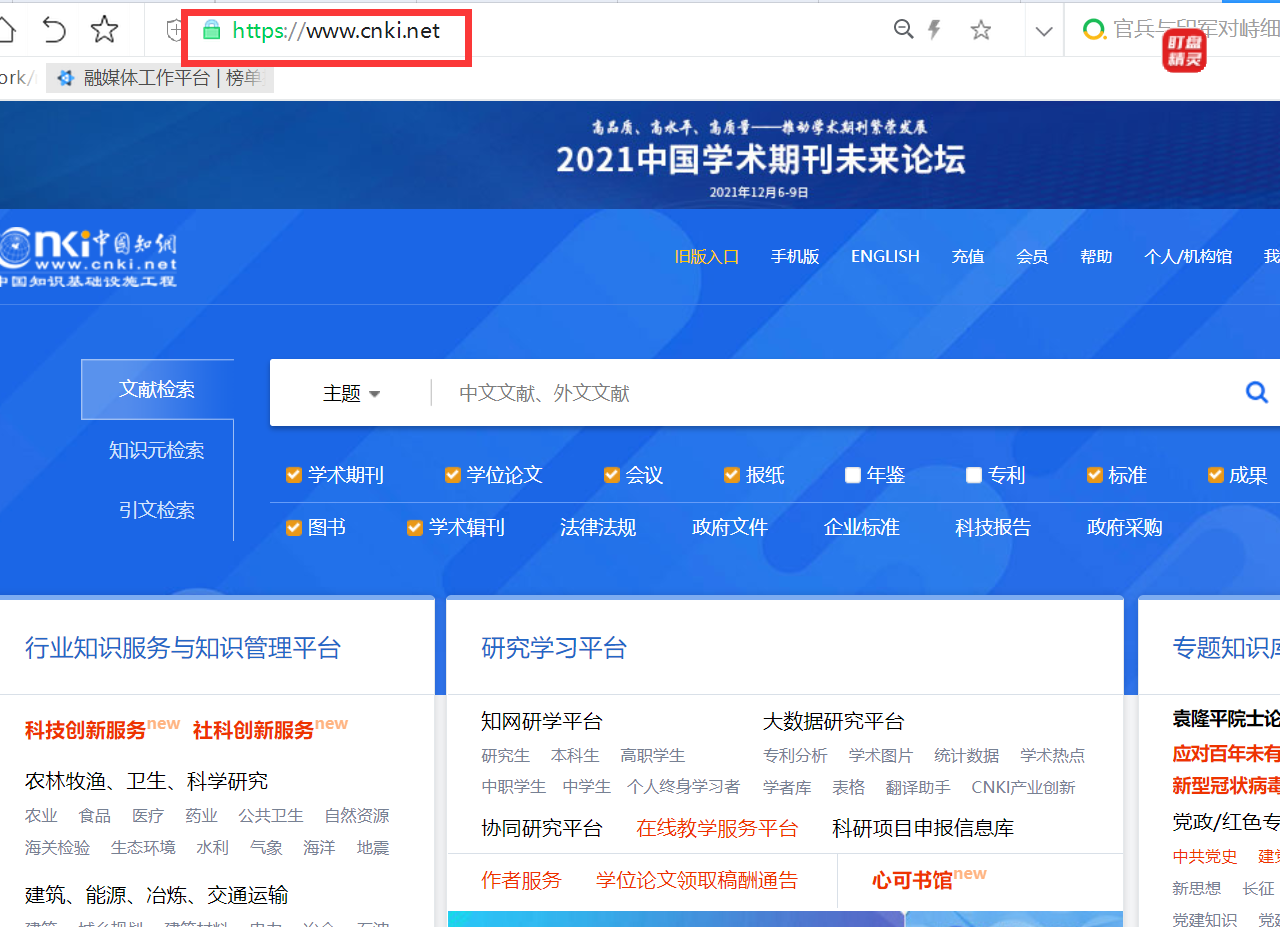Open 旧版入口 in top navigation
The width and height of the screenshot is (1280, 927).
(707, 256)
